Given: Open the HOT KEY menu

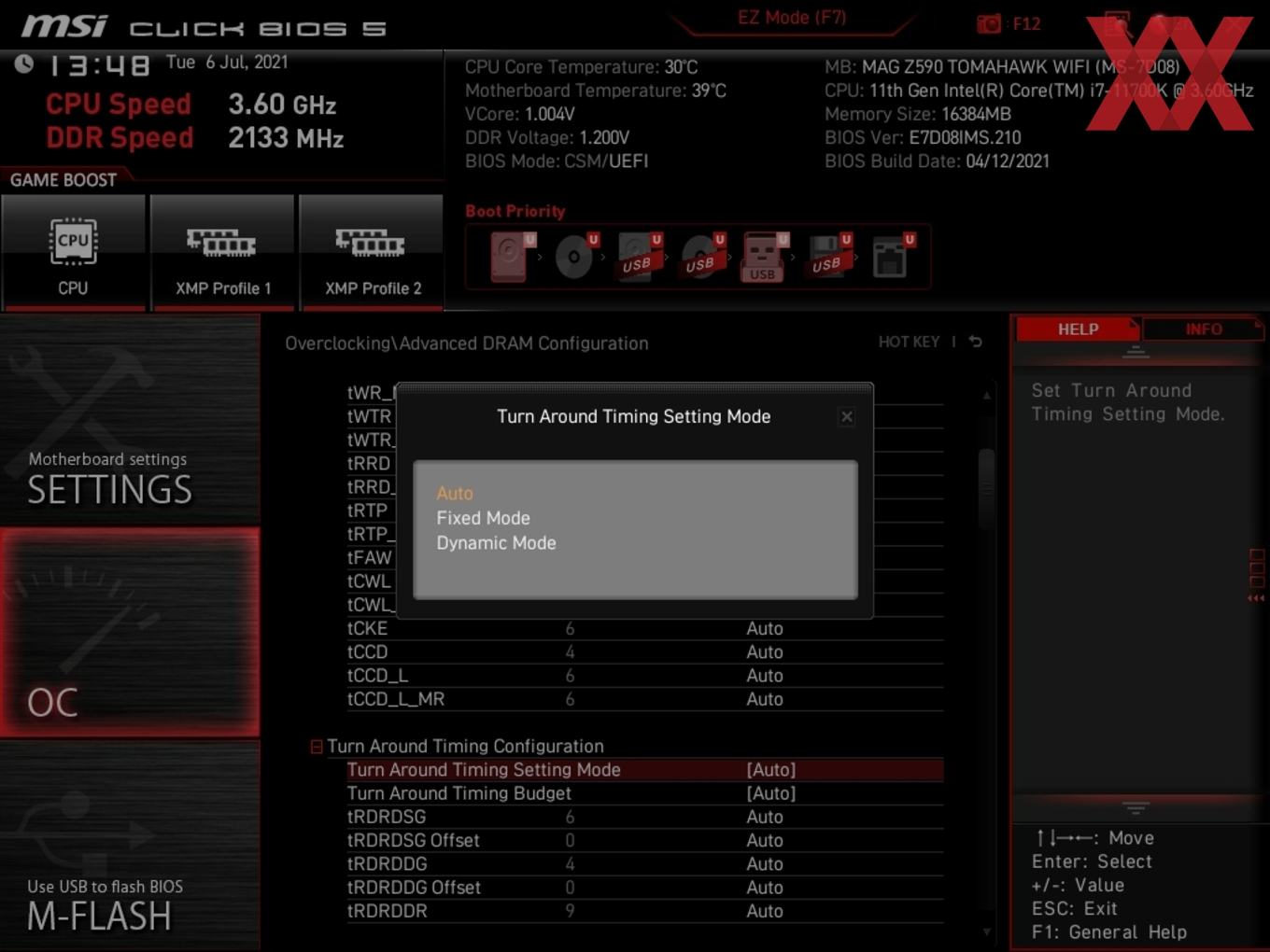Looking at the screenshot, I should coord(909,342).
